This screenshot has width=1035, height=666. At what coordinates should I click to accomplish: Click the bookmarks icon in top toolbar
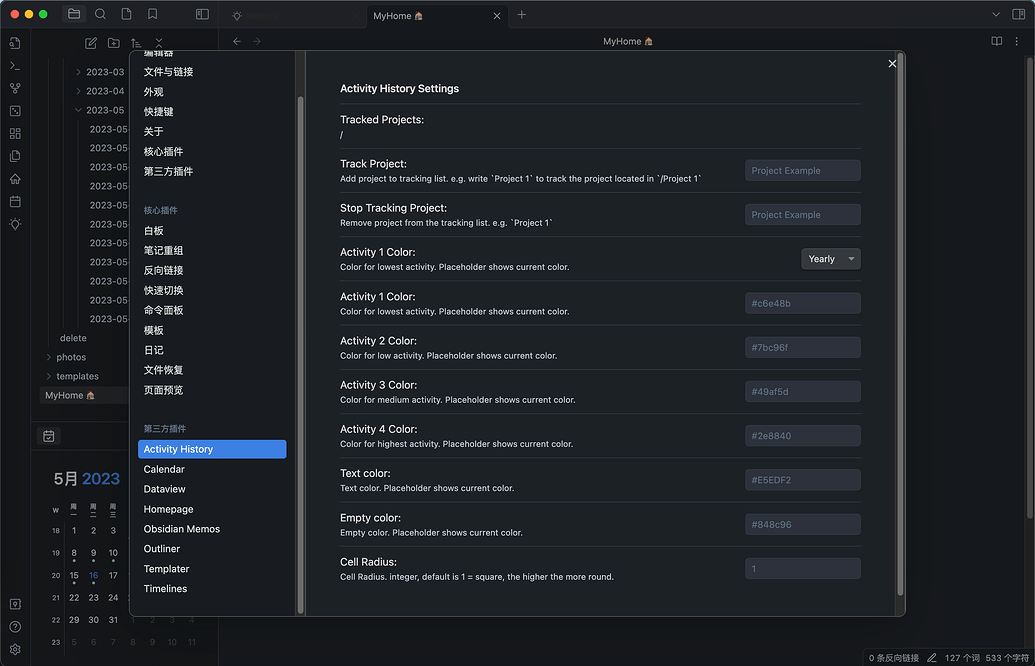coord(152,14)
